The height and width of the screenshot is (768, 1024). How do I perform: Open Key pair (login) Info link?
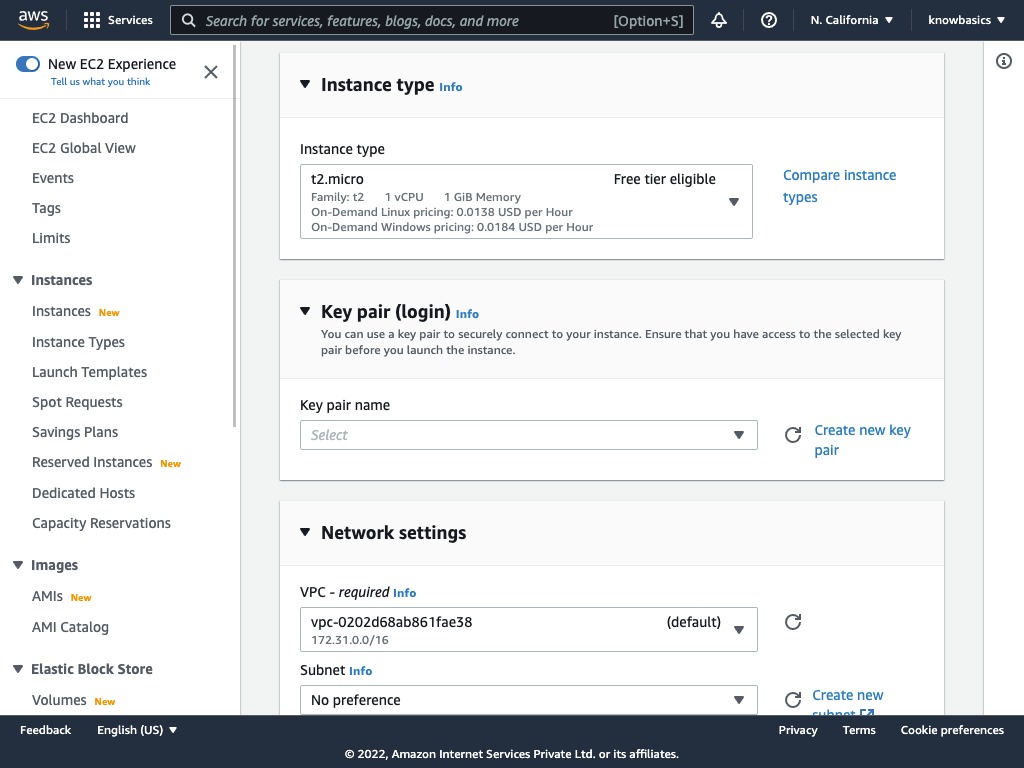(467, 314)
